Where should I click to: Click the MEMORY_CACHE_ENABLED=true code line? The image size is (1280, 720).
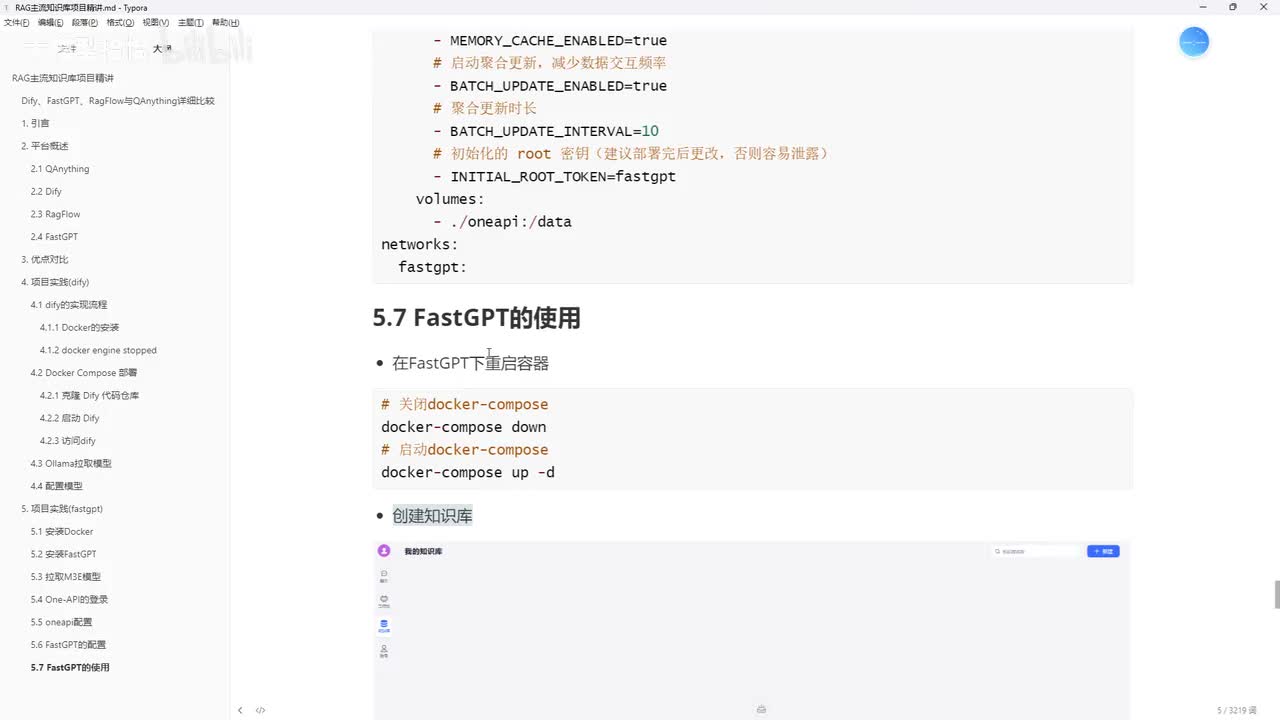click(558, 41)
